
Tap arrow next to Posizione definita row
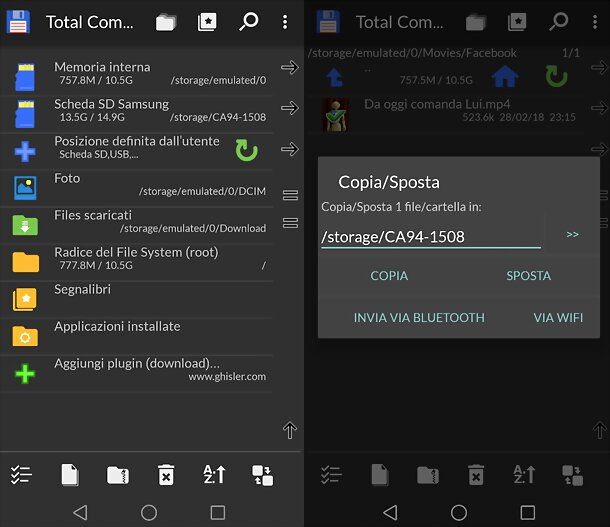coord(290,149)
